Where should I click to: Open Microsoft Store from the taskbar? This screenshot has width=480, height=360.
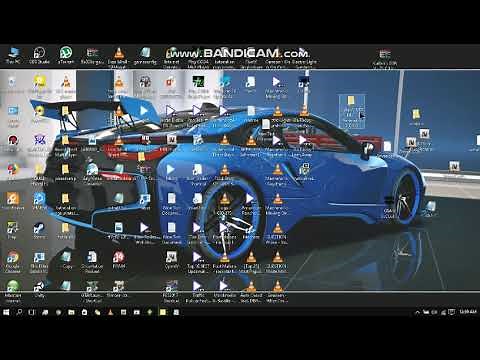point(84,312)
